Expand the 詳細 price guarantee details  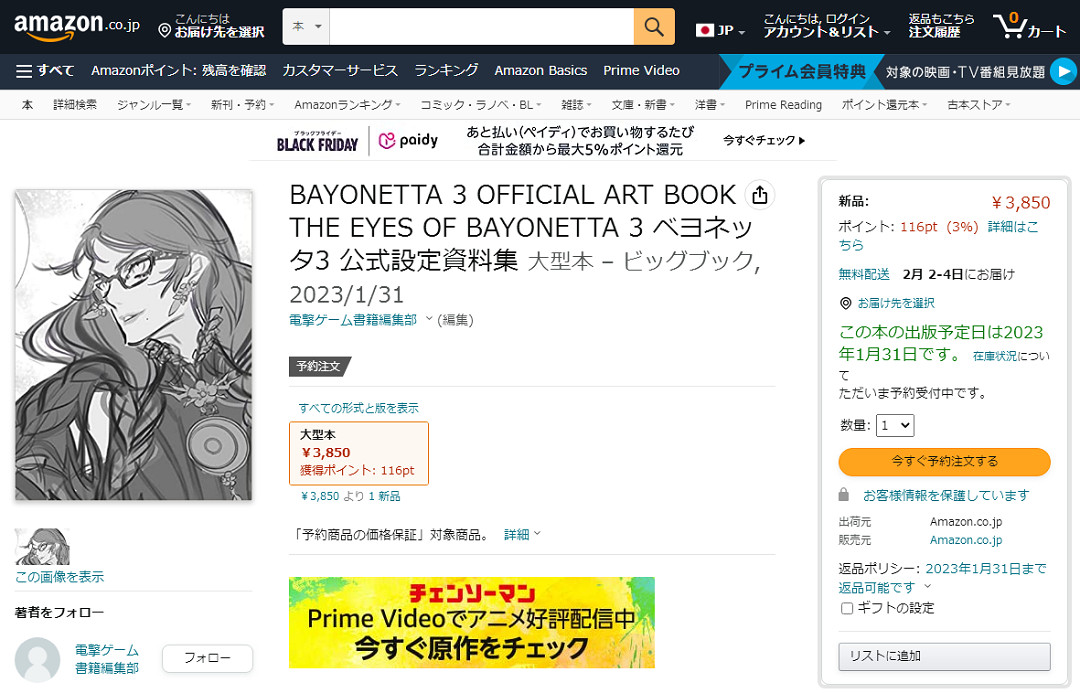[522, 535]
